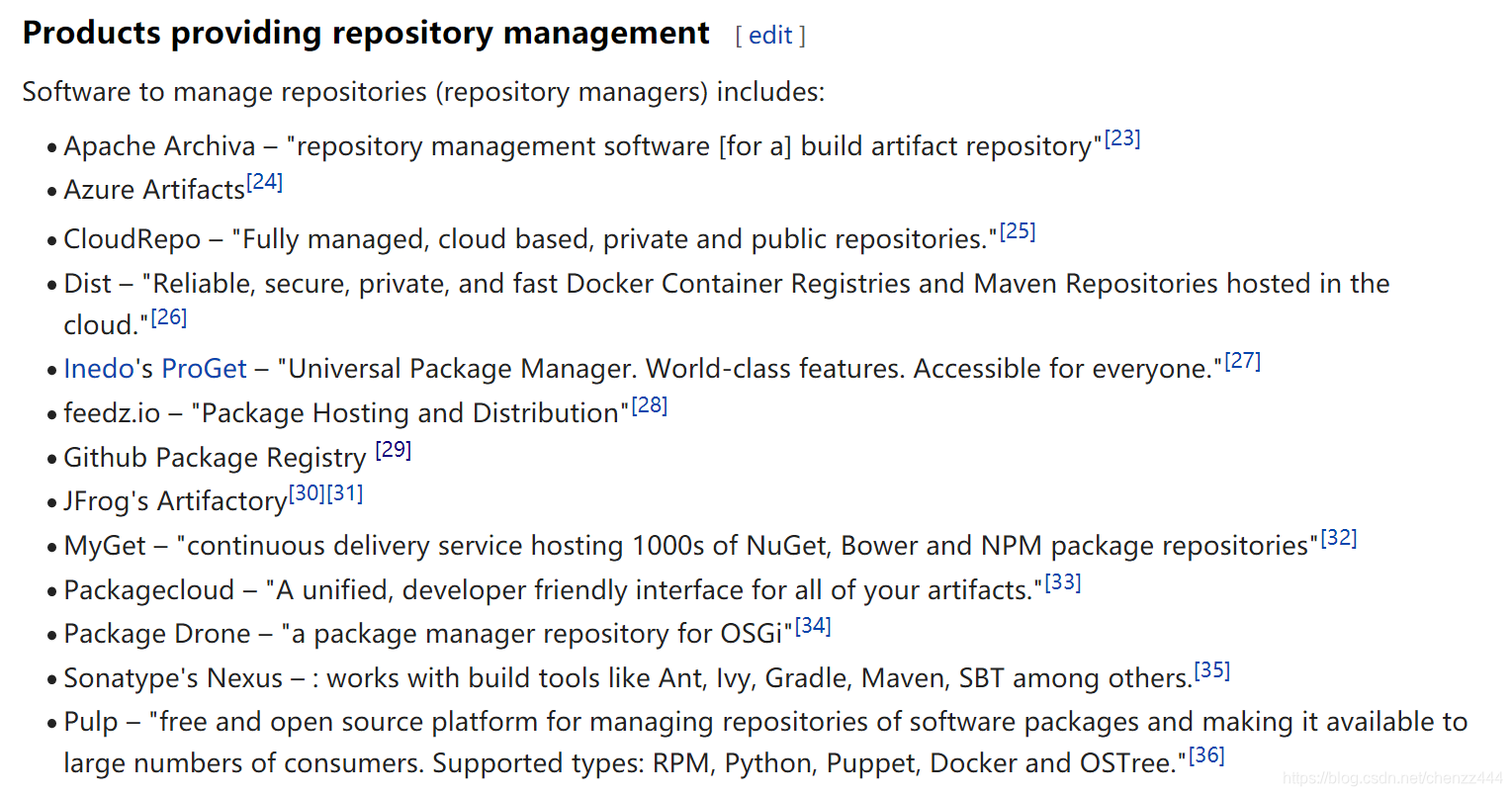Open citation [35] after Sonatype's Nexus

[x=1212, y=670]
